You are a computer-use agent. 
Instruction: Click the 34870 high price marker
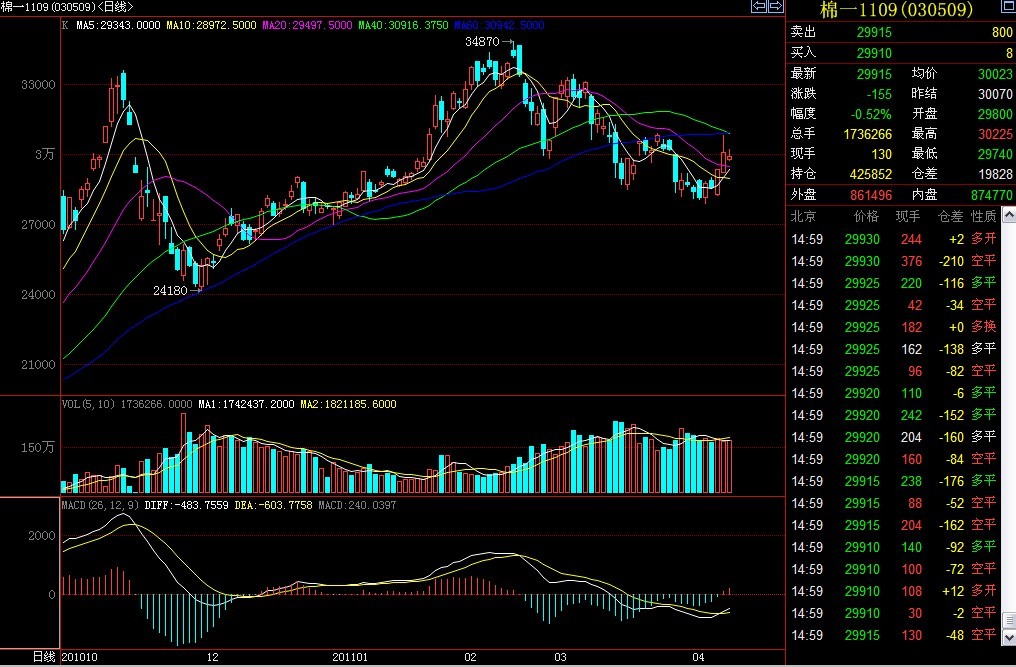tap(482, 42)
